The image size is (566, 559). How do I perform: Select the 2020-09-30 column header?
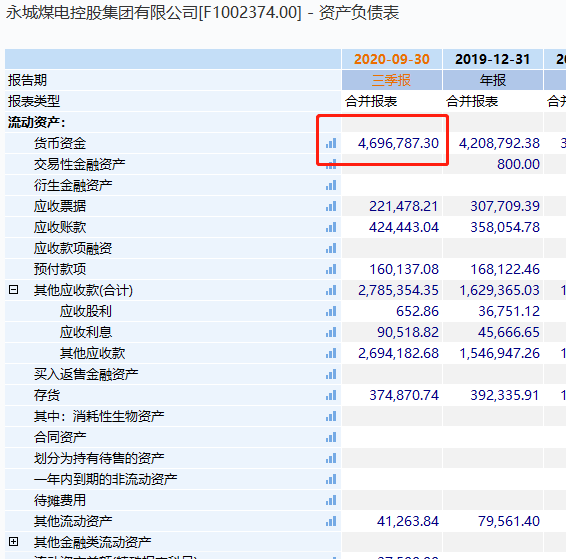coord(392,59)
